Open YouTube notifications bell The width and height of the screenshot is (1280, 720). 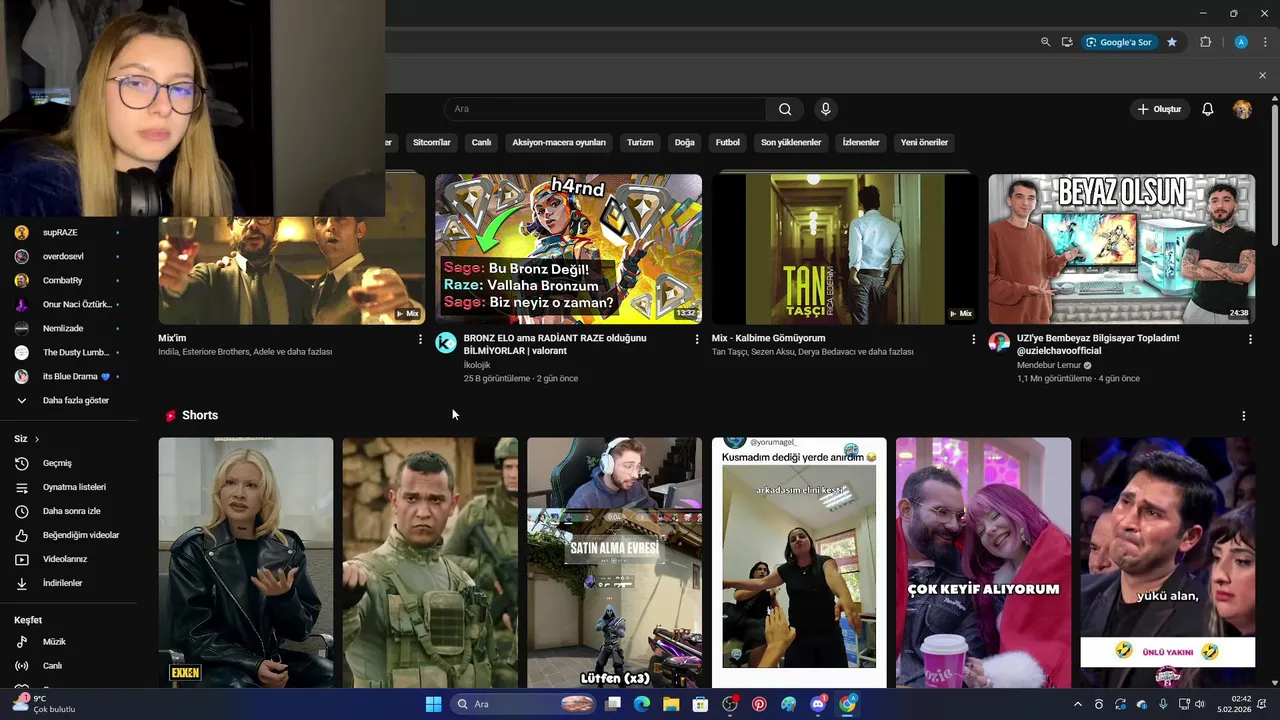click(1207, 109)
